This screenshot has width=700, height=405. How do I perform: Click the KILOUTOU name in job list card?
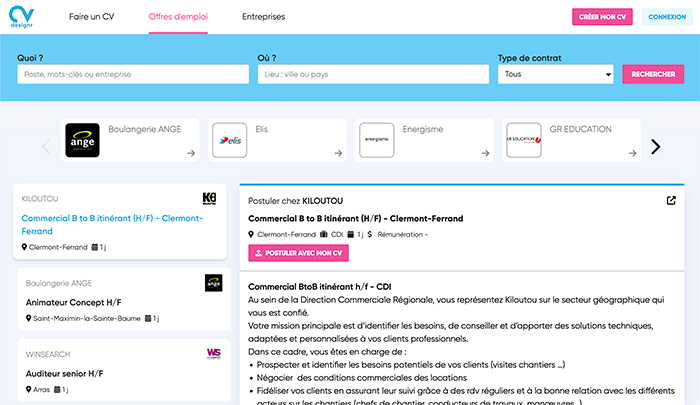tap(40, 199)
